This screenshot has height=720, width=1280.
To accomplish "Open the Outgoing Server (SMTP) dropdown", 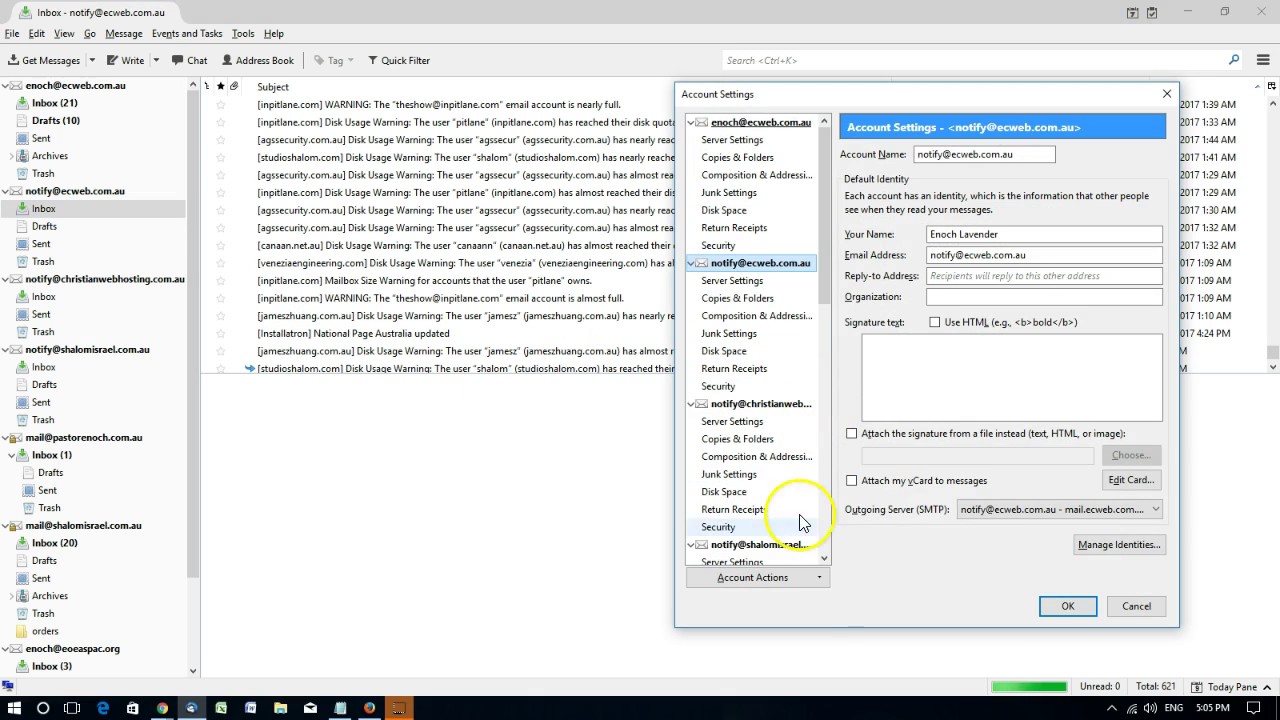I will [x=1059, y=509].
